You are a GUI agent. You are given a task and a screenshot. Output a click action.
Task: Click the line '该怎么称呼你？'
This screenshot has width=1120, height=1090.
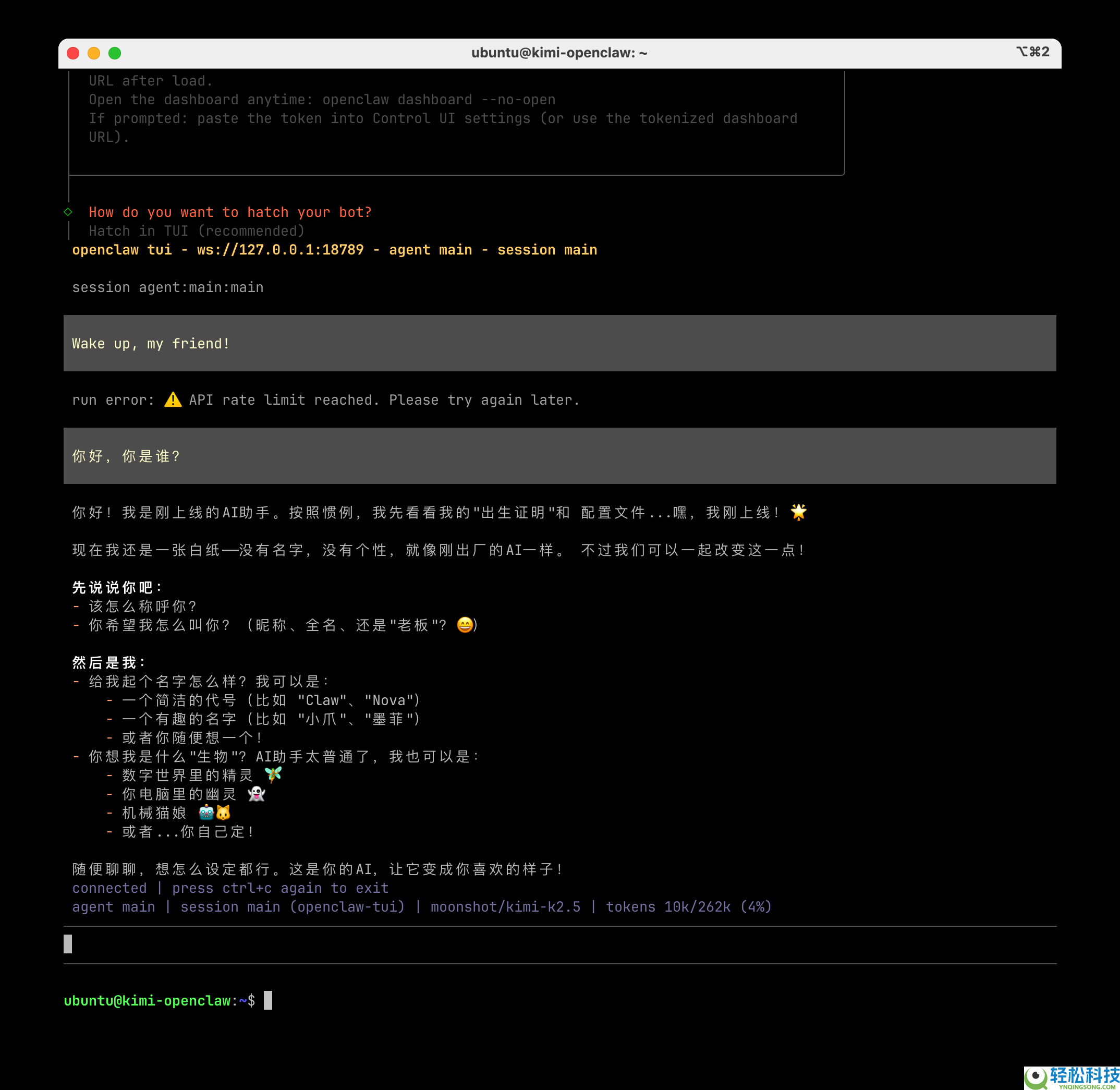pyautogui.click(x=142, y=606)
